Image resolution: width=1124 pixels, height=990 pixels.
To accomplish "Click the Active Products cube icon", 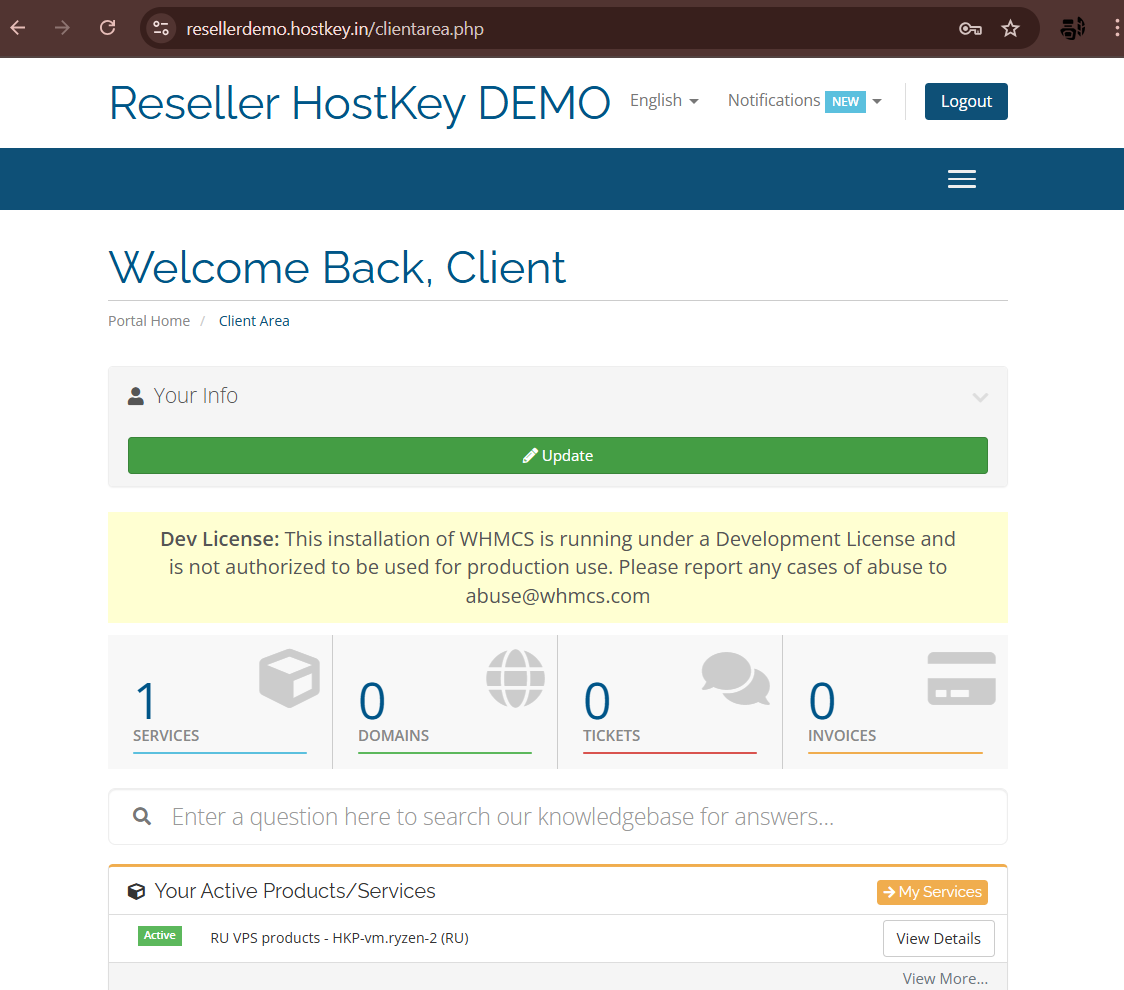I will point(136,891).
